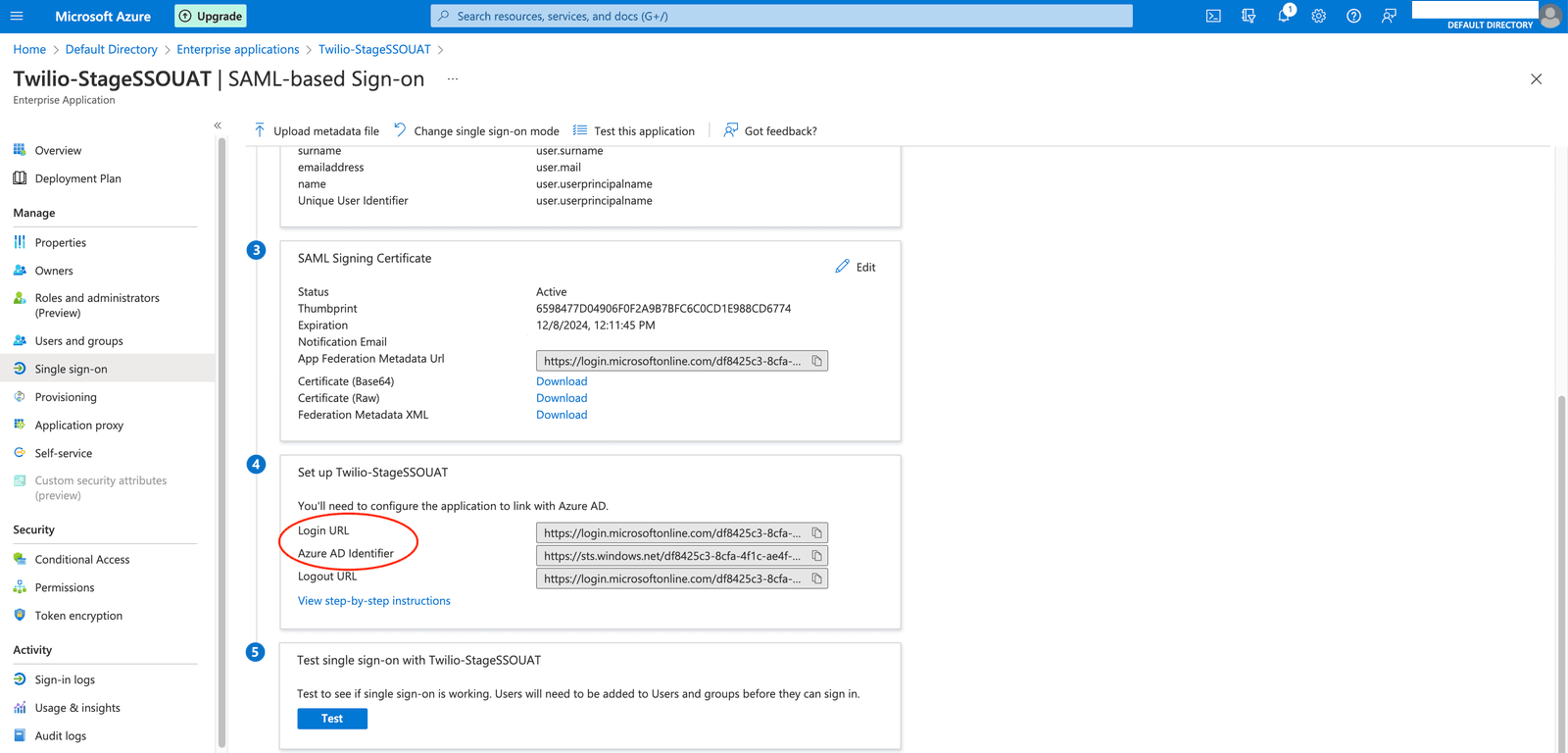Open the portal settings gear icon
The height and width of the screenshot is (753, 1568).
(x=1318, y=16)
